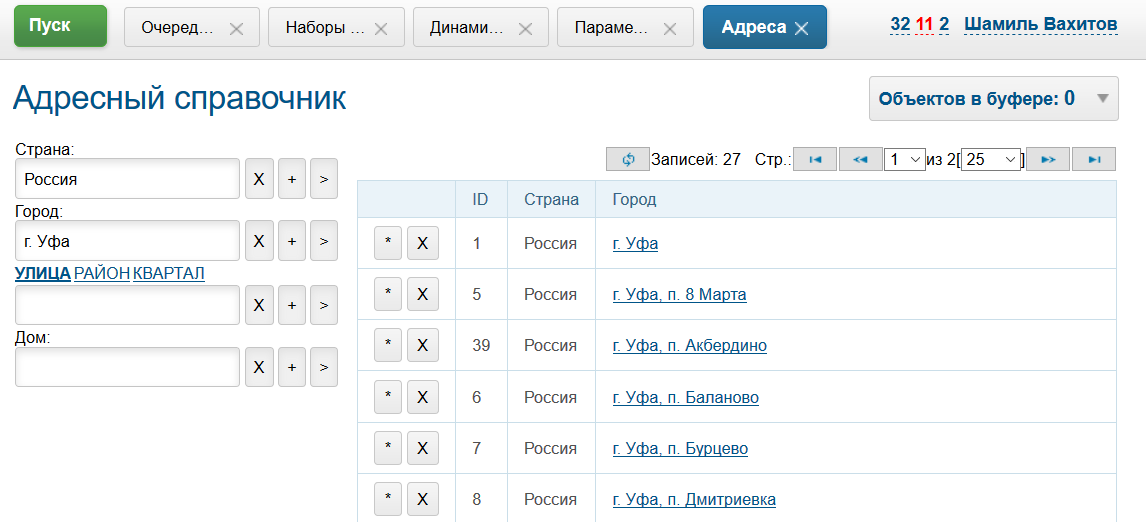The width and height of the screenshot is (1146, 522).
Task: Go to the previous page of records
Action: pos(860,159)
